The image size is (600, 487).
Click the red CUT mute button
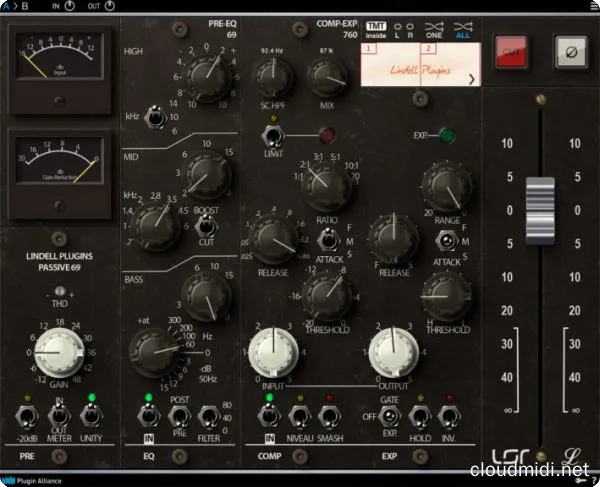click(510, 51)
